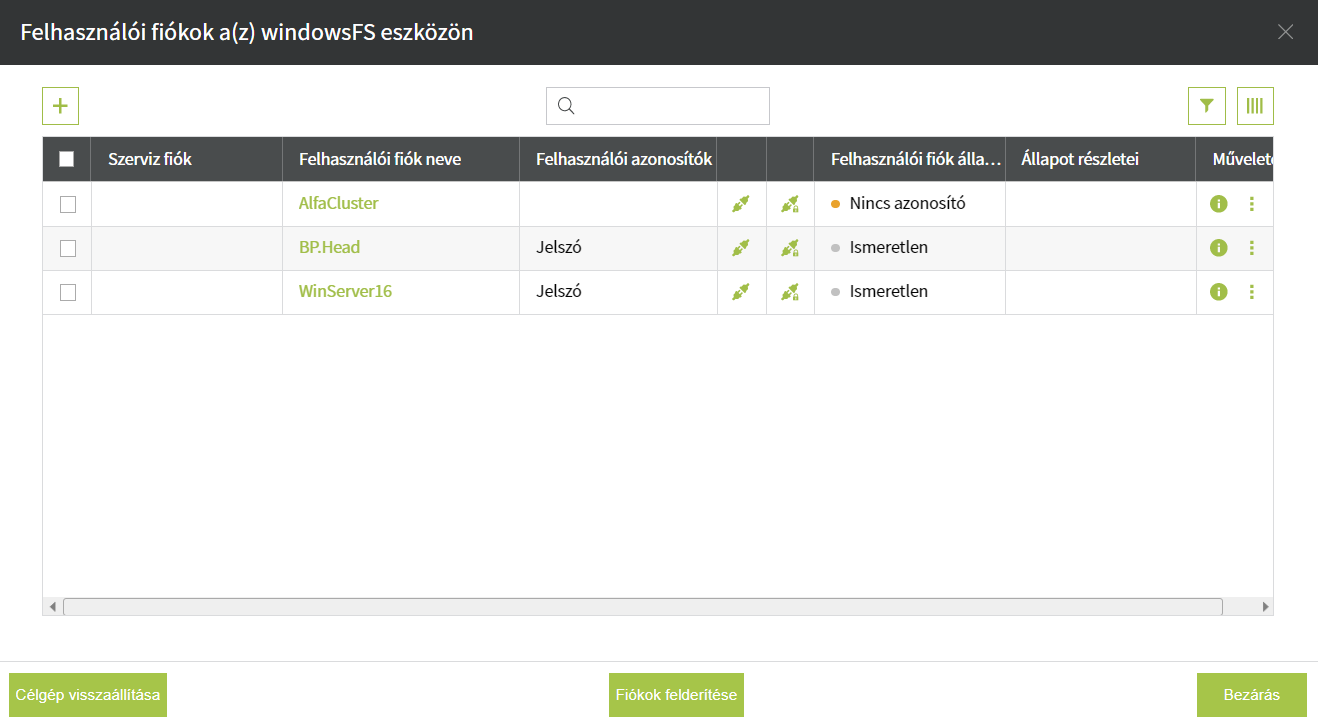
Task: Open the three-dot menu for BP.Head
Action: click(1251, 248)
